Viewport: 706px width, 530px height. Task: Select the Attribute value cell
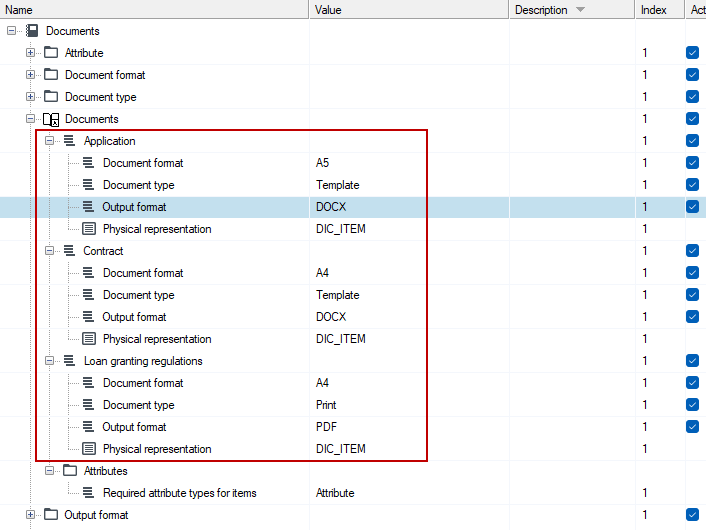coord(335,493)
